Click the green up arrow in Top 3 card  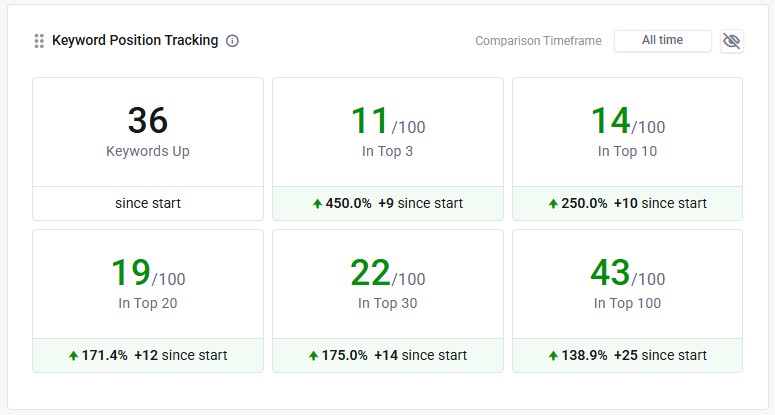pos(317,203)
